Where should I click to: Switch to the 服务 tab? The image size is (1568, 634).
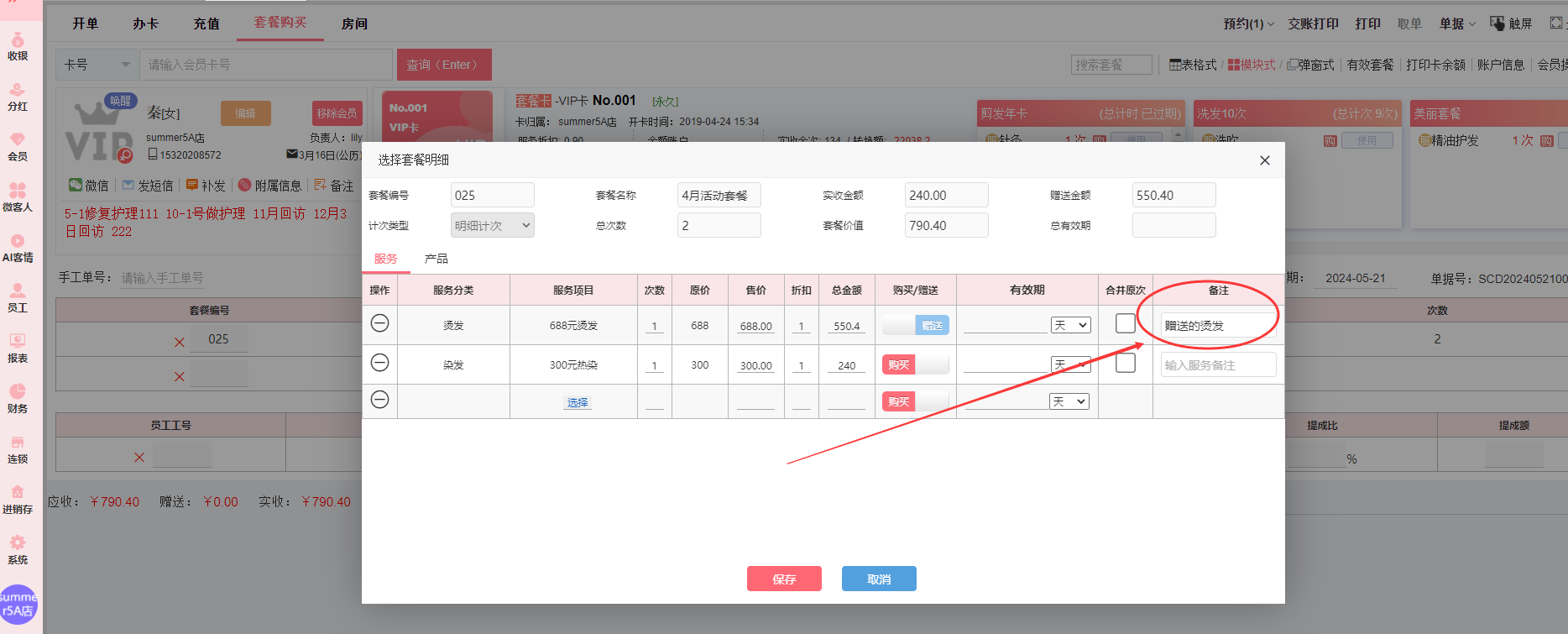[x=386, y=259]
